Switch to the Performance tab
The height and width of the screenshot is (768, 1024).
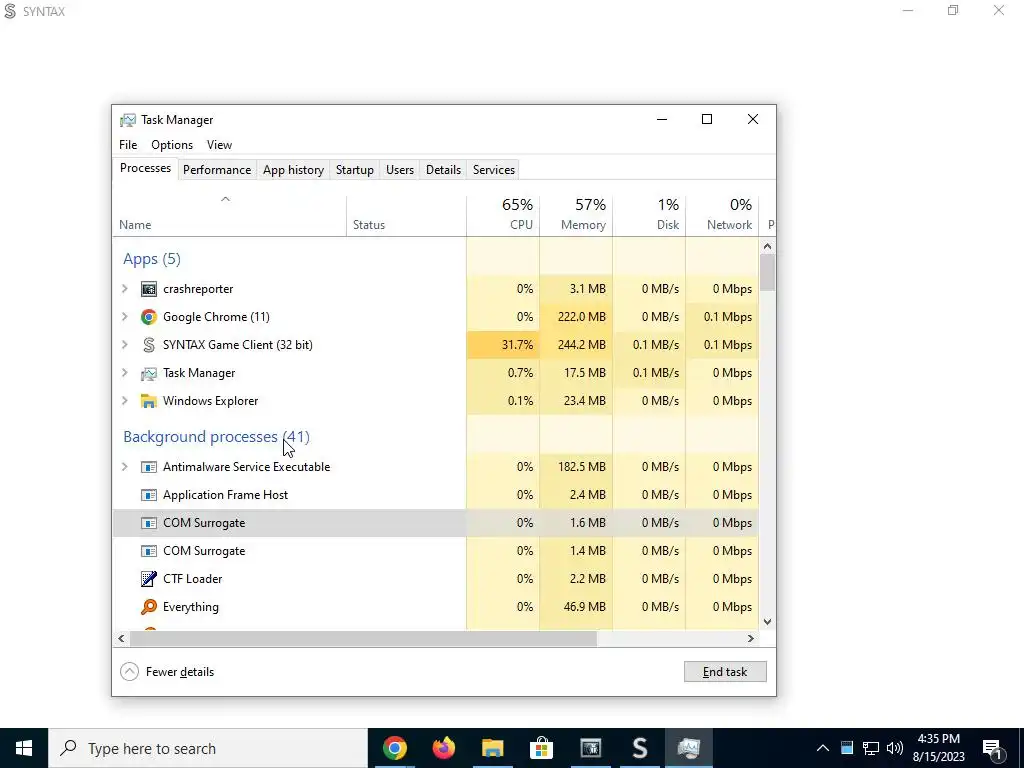(217, 170)
